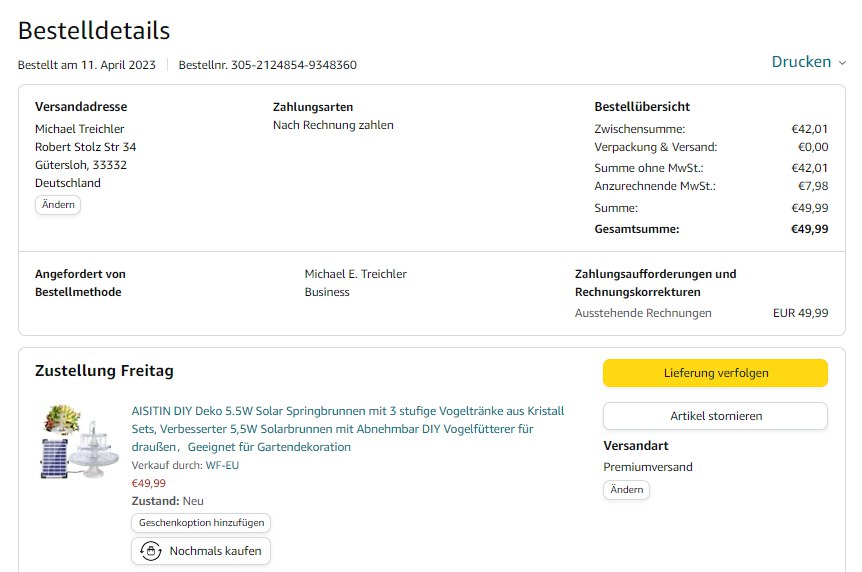Select the Ausstehende Rechnungen entry

coord(643,313)
